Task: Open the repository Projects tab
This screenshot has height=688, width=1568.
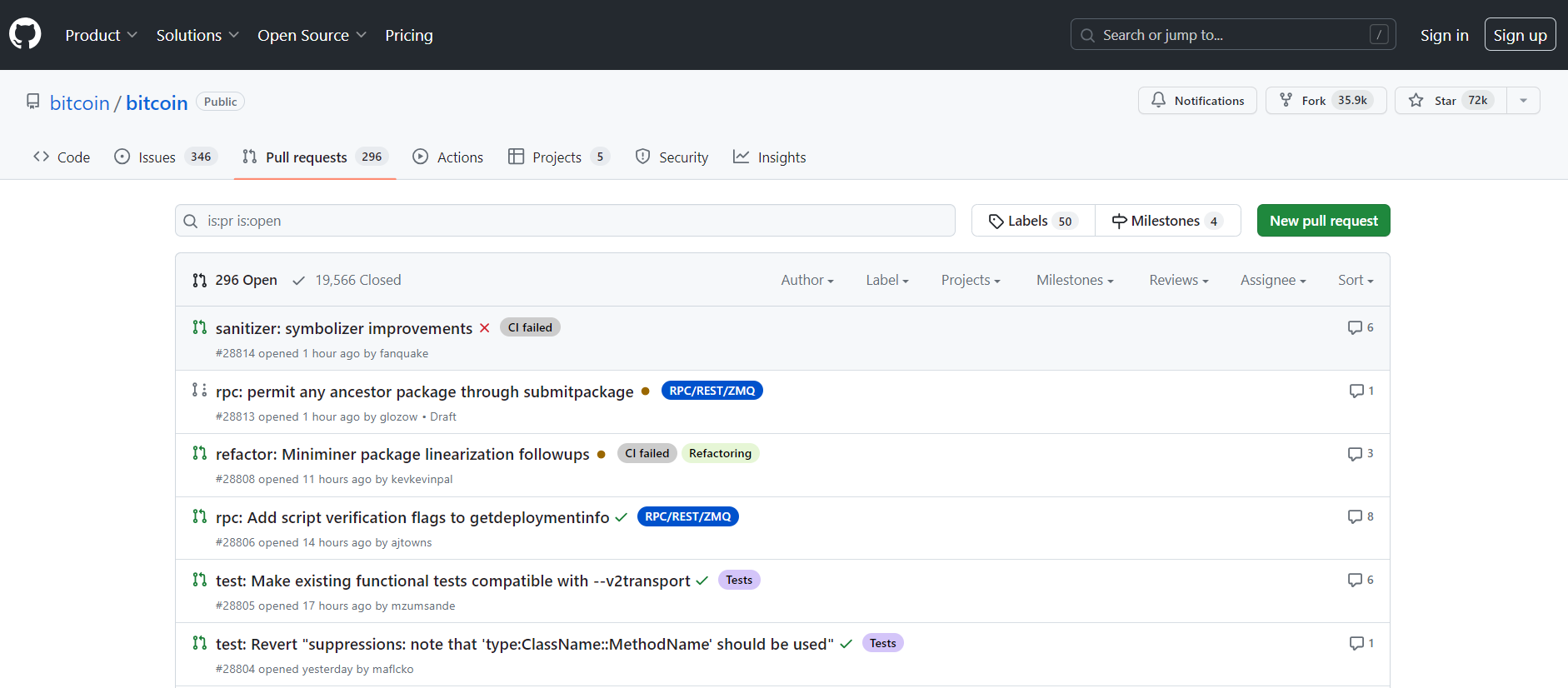Action: [559, 157]
